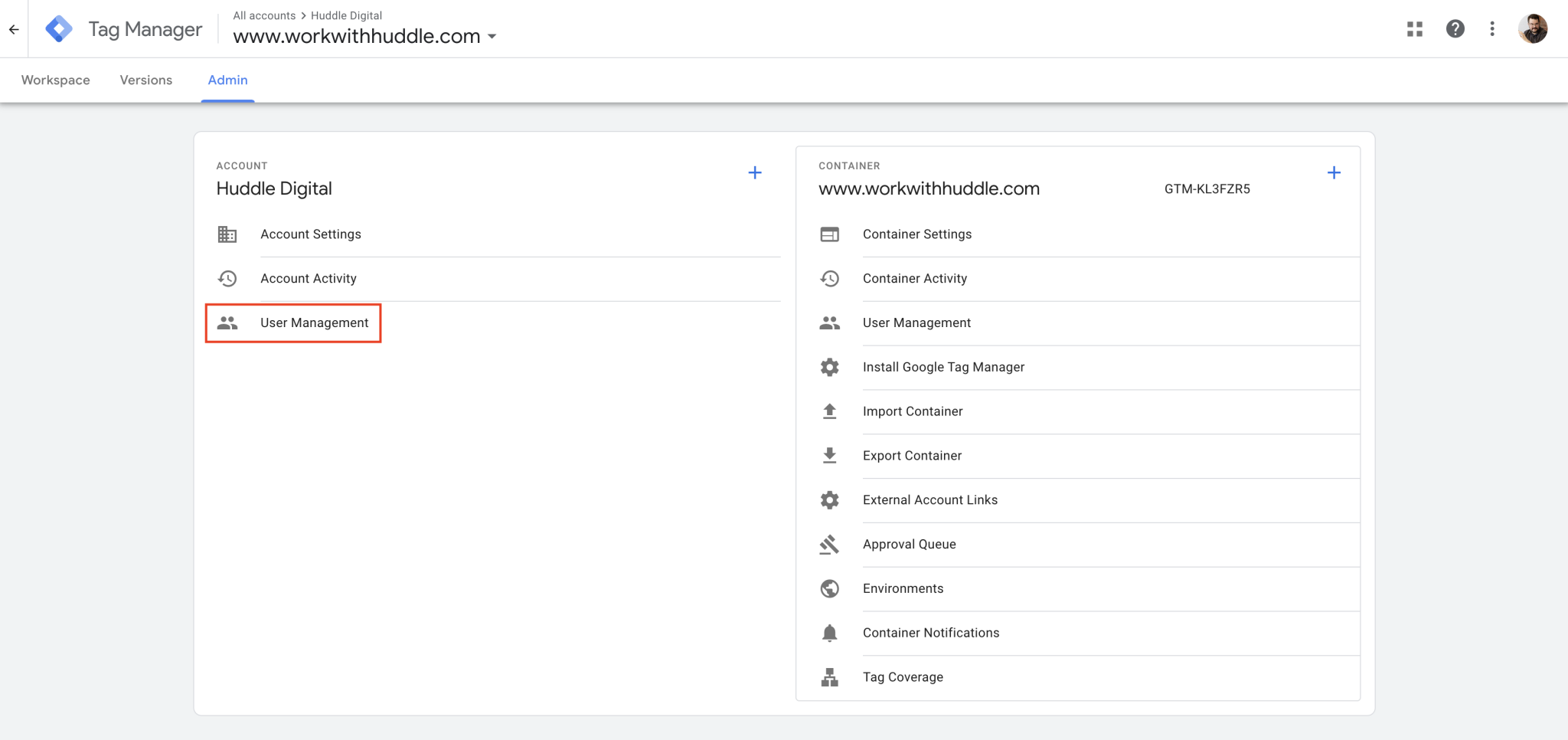Screen dimensions: 1568x740
Task: Click the back arrow in the header
Action: tap(14, 29)
